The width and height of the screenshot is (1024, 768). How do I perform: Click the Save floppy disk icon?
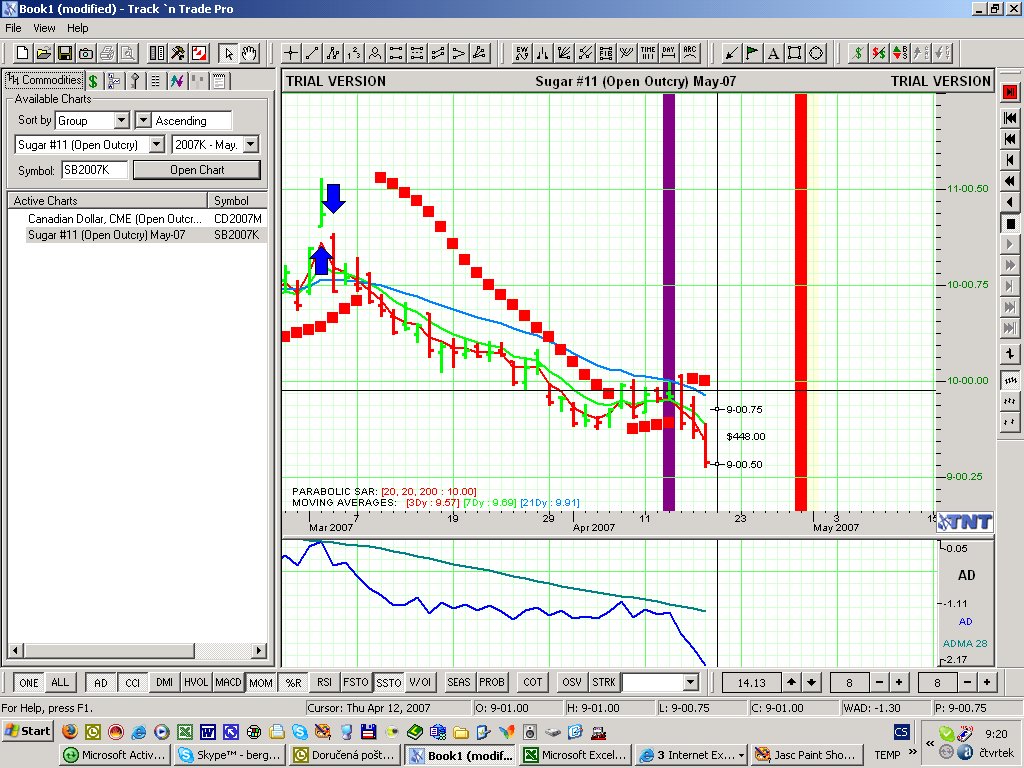click(x=65, y=53)
